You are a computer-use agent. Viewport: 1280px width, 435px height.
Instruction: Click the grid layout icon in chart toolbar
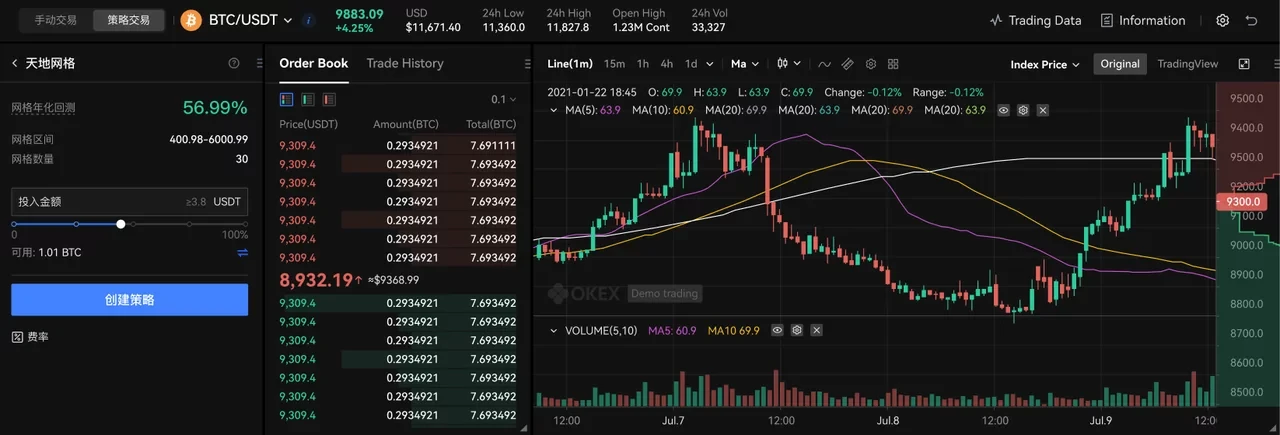pos(893,64)
